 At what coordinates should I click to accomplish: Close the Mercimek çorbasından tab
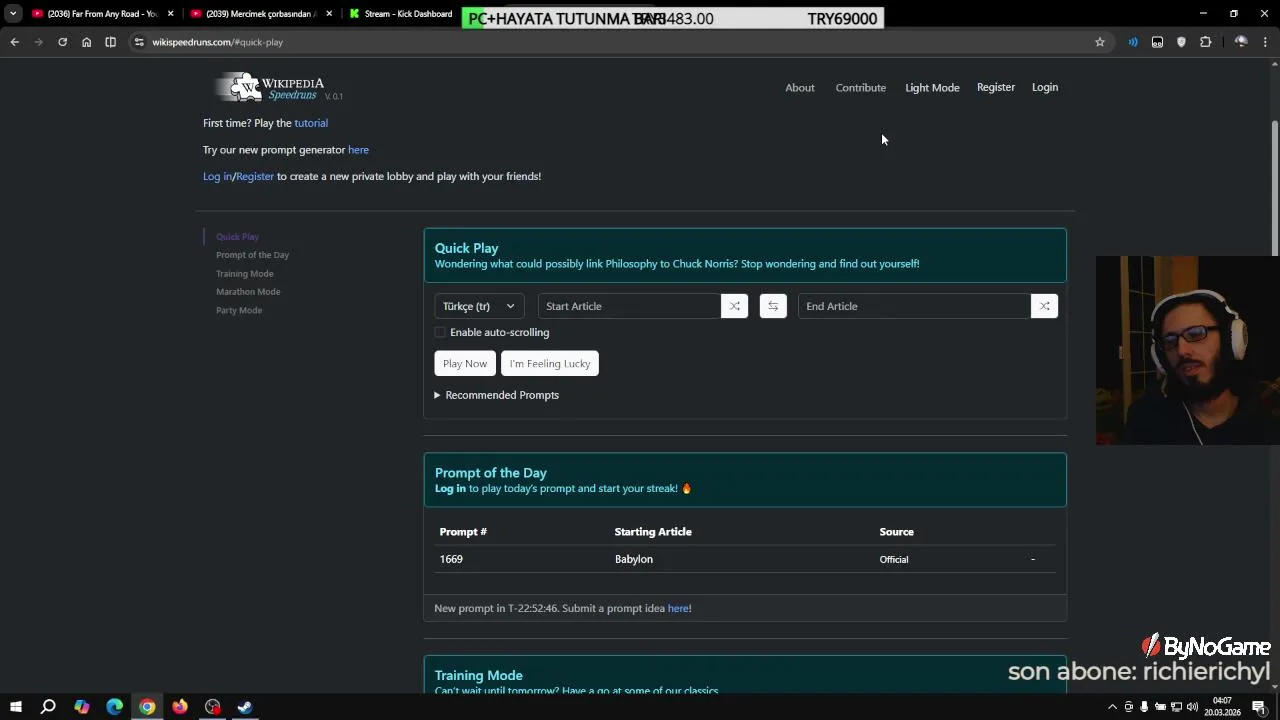pos(330,14)
